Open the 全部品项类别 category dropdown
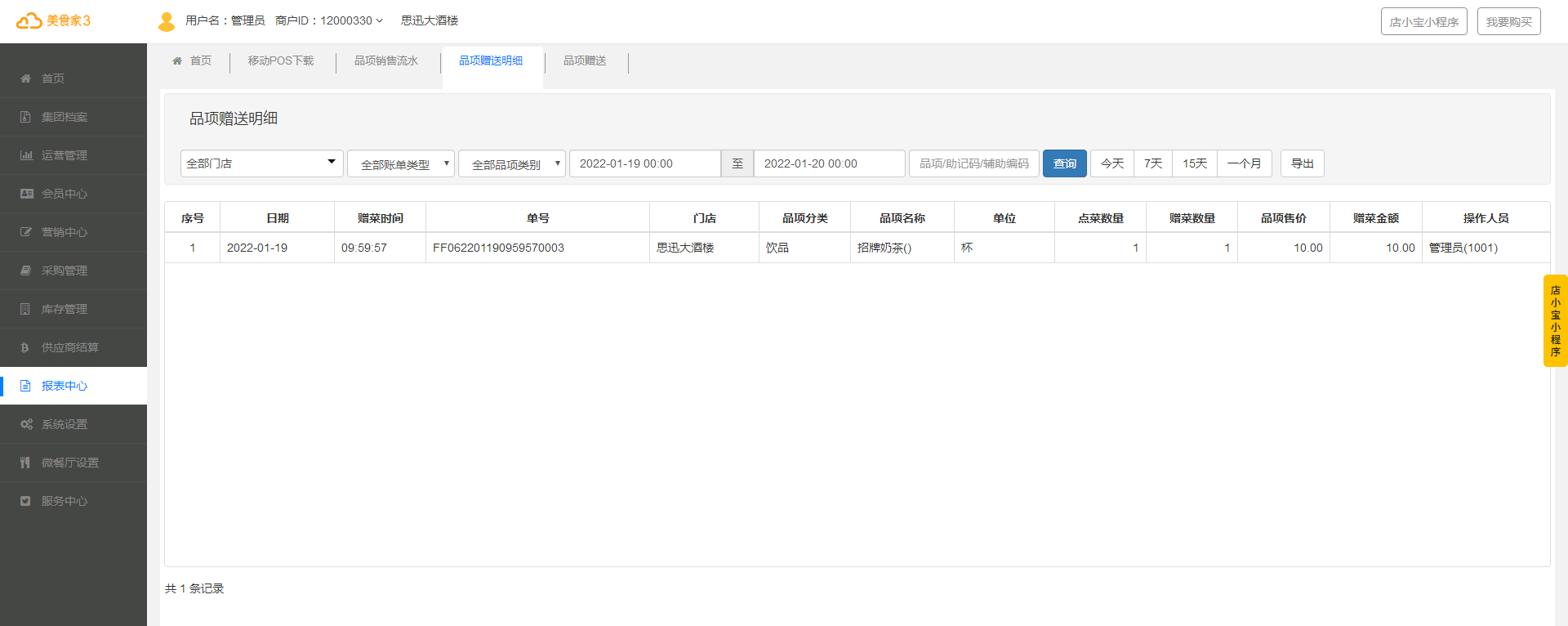The image size is (1568, 626). (x=512, y=163)
